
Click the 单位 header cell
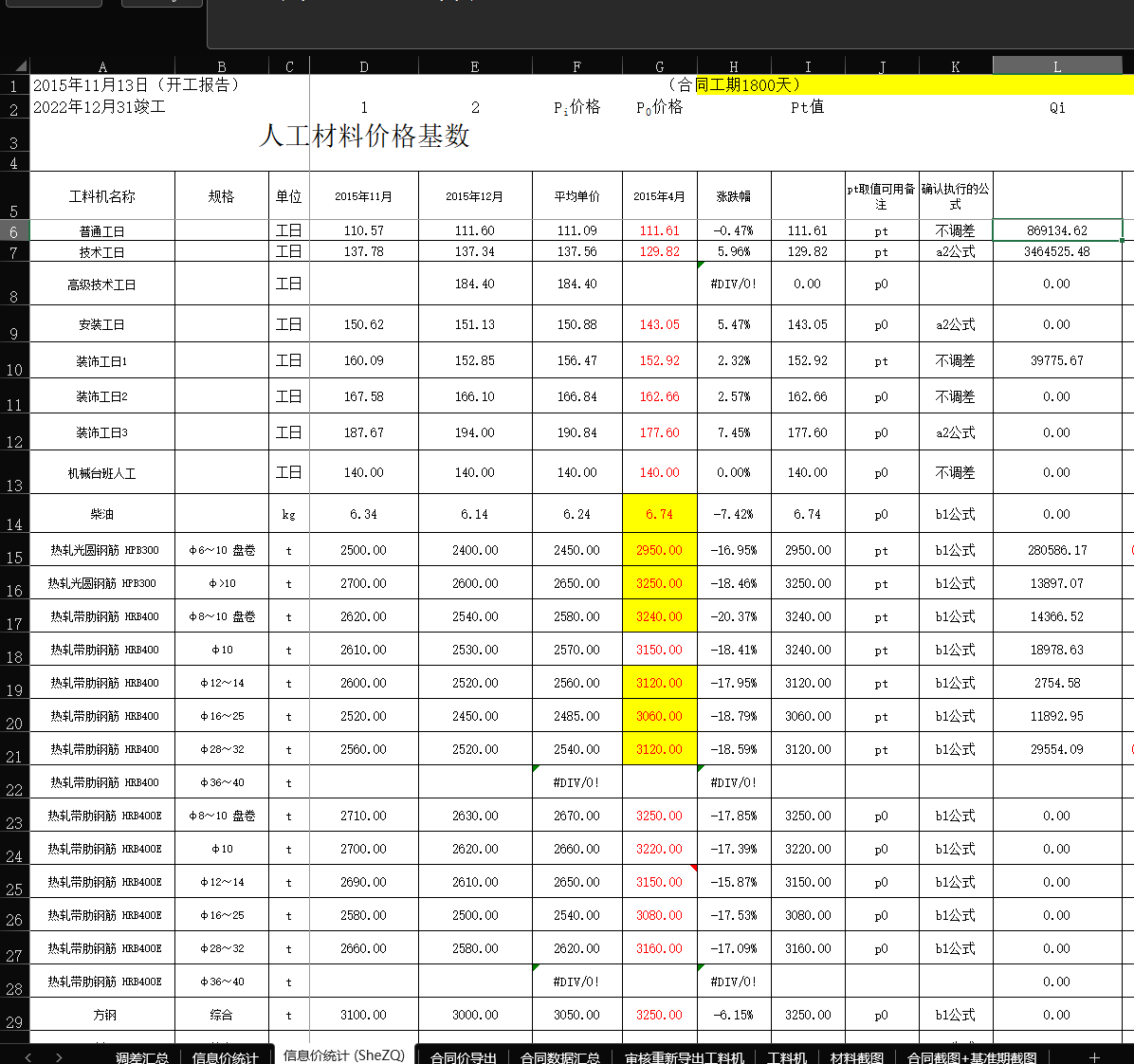[x=288, y=196]
